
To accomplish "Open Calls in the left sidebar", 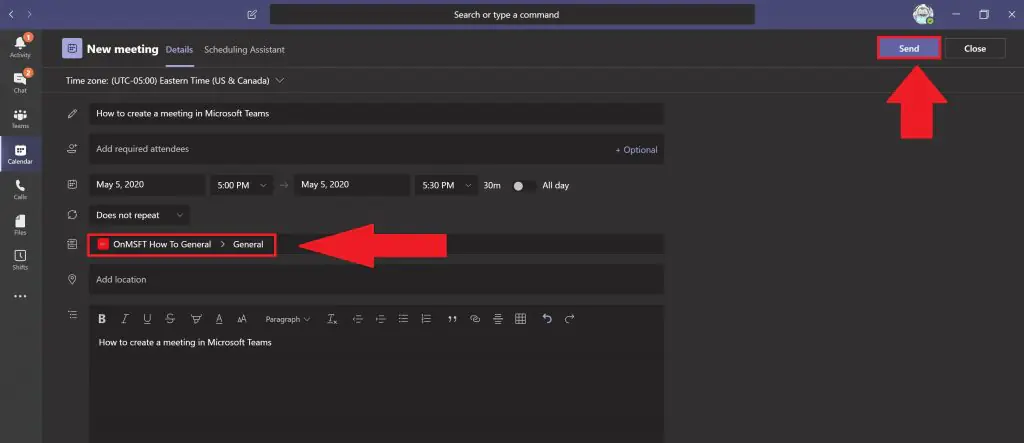I will tap(20, 189).
